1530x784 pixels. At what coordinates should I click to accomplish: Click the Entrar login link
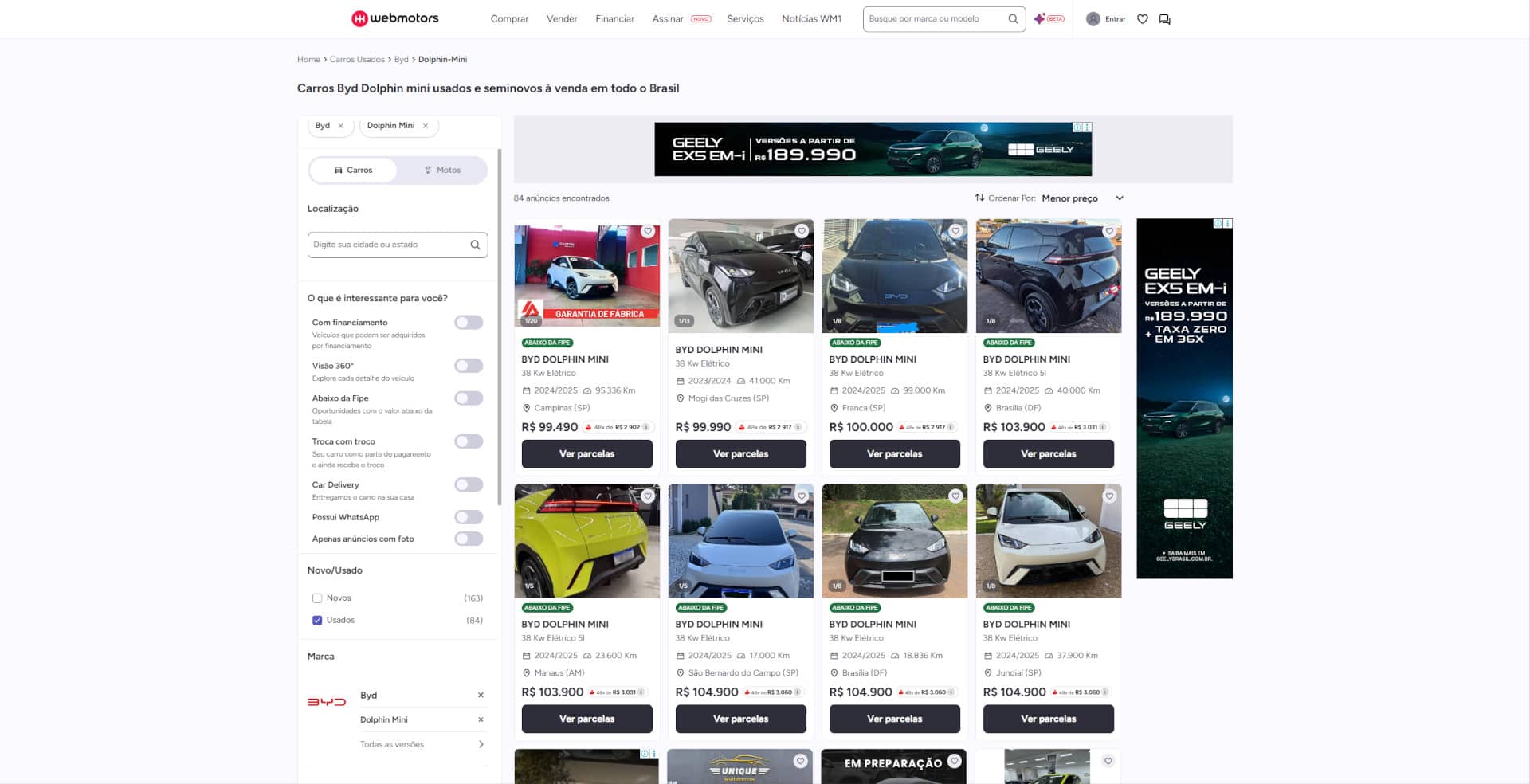[x=1115, y=19]
